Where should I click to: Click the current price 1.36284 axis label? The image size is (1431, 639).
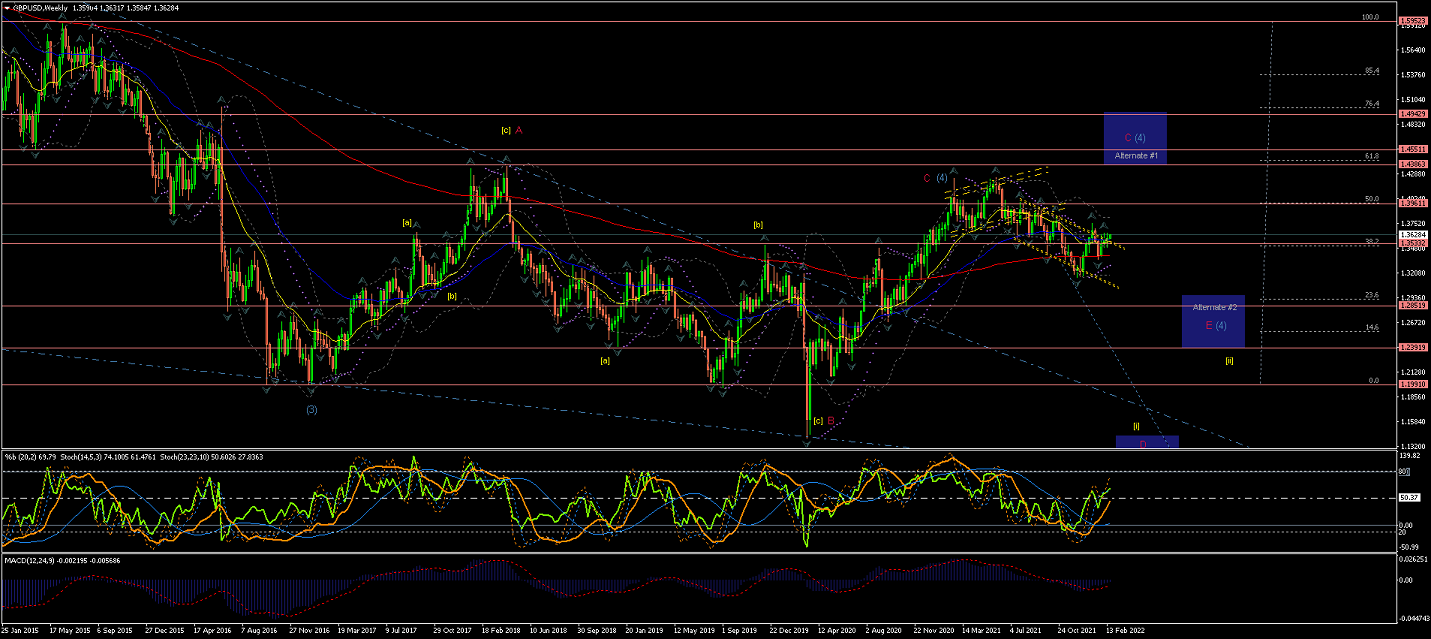point(1414,235)
